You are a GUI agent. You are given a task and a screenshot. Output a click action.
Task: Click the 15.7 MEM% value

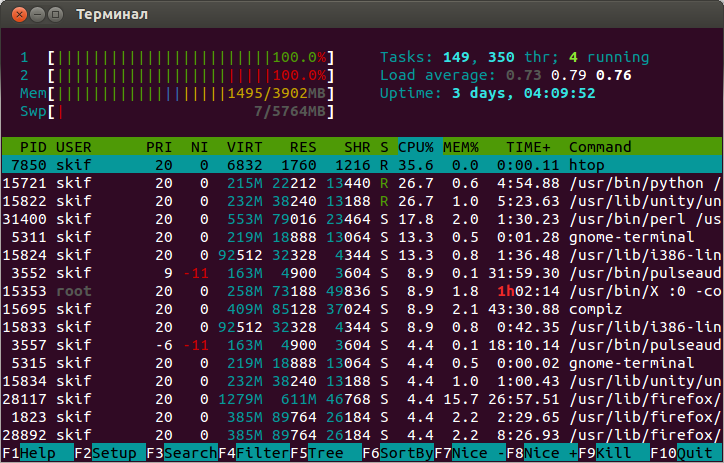point(461,399)
